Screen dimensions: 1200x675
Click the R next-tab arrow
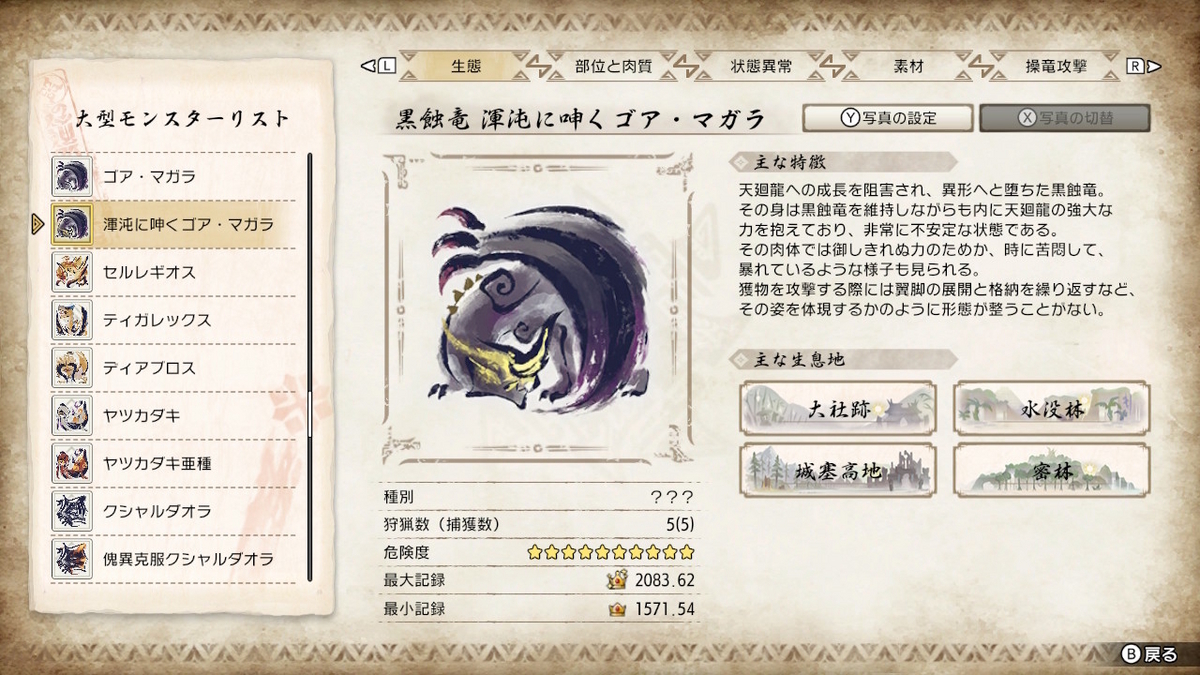(x=1143, y=67)
